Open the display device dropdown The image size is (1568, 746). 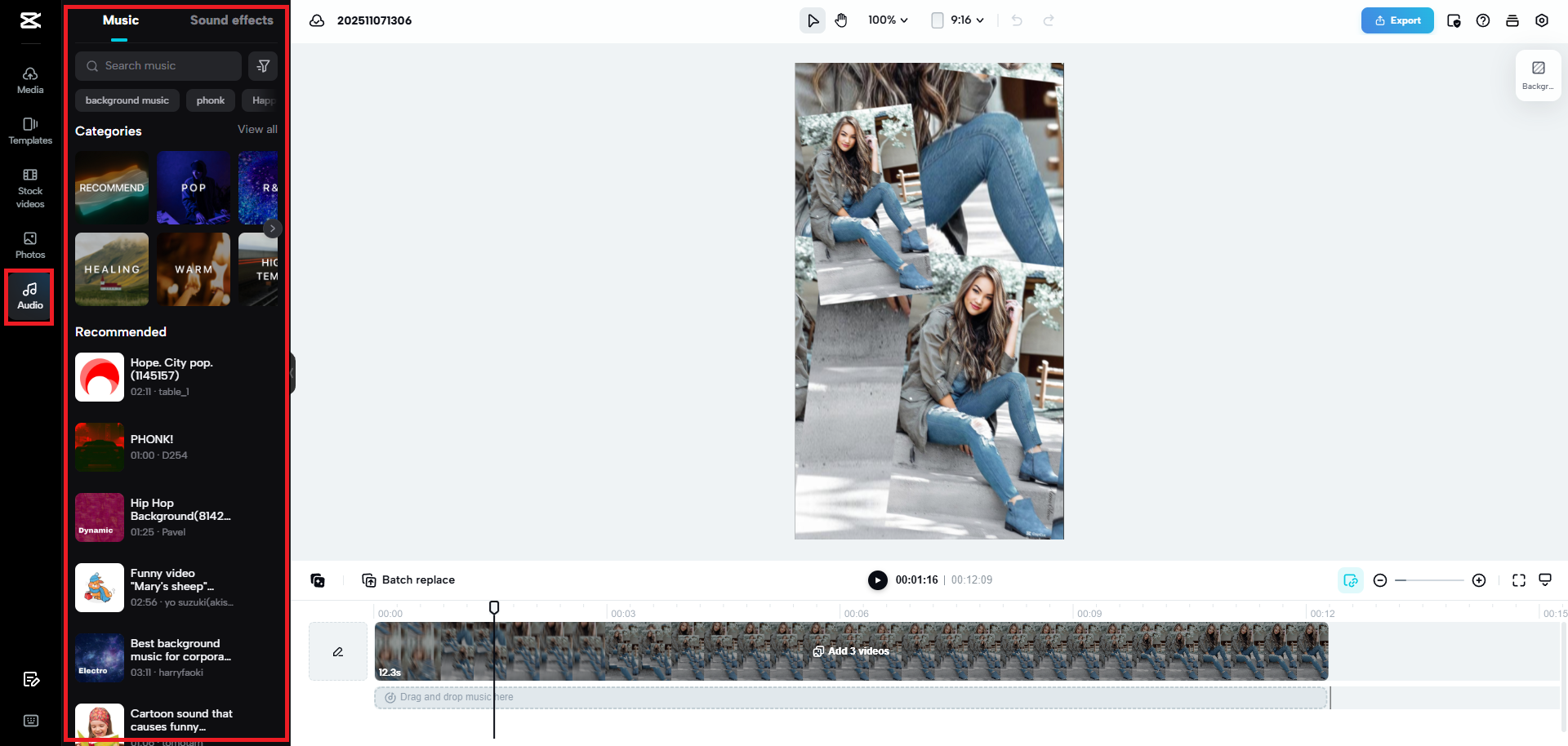(1545, 579)
